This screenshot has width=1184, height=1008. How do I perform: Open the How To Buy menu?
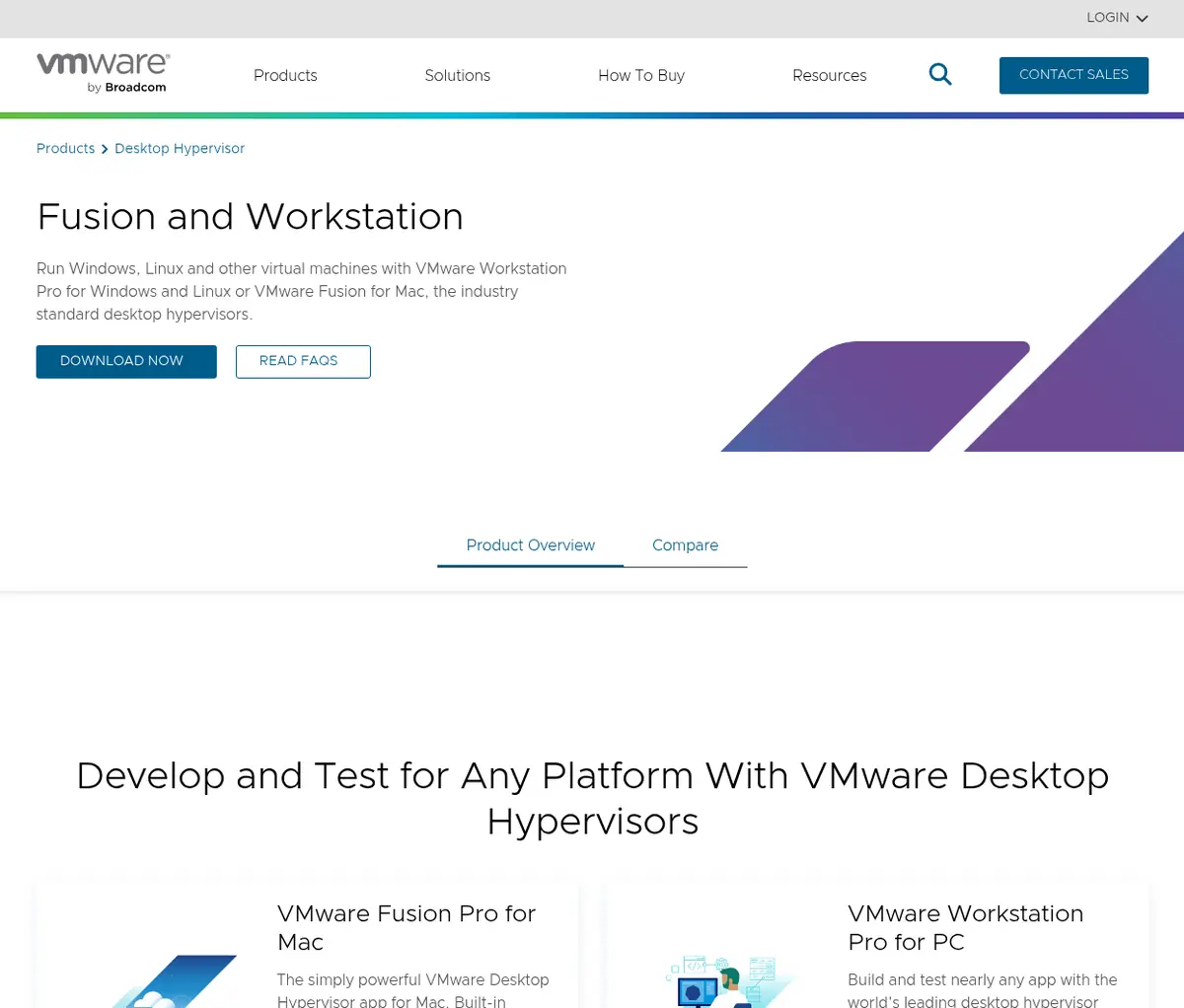641,75
